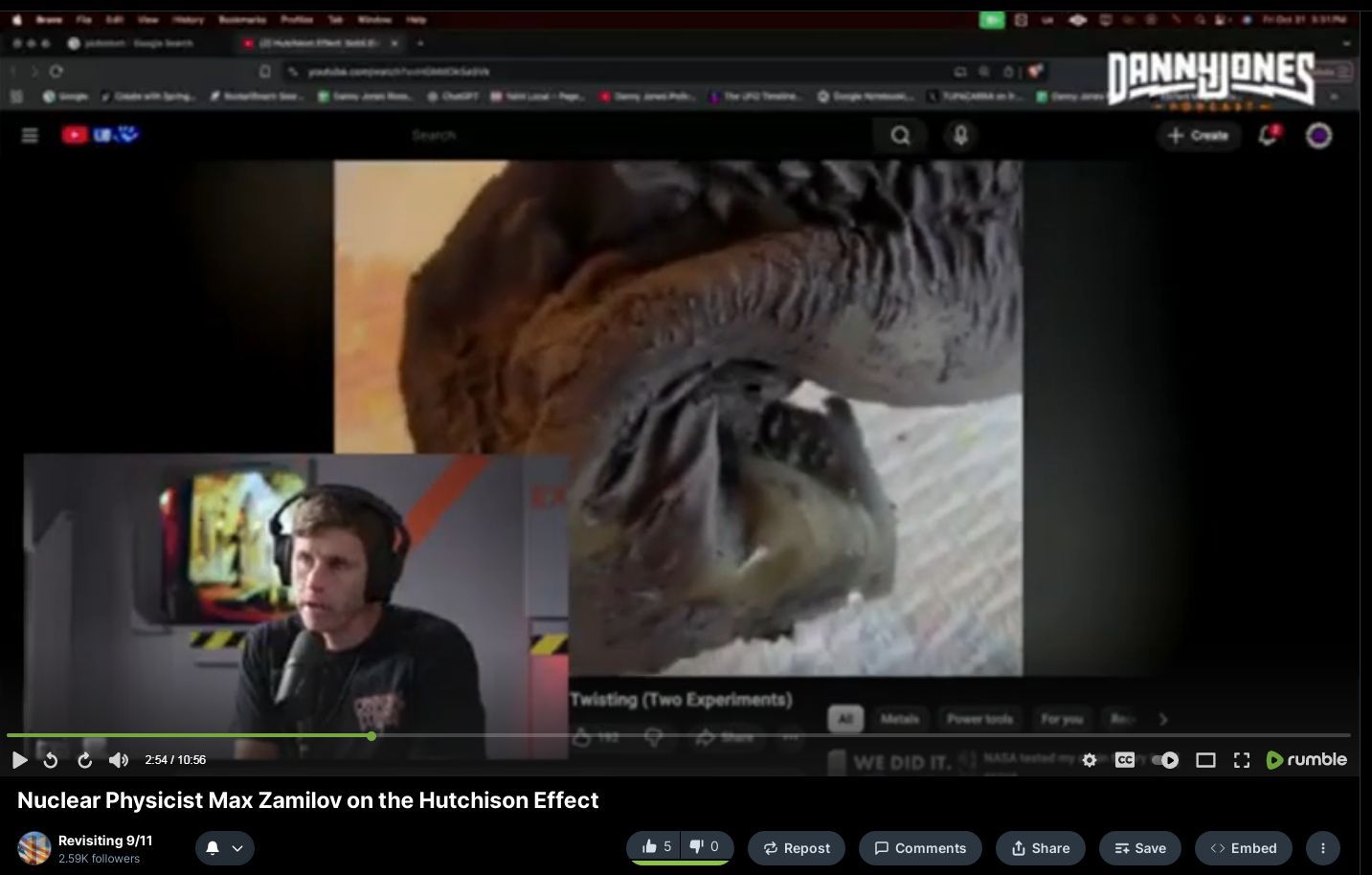Open the Revisiting 9/11 channel link
The image size is (1372, 875).
[105, 841]
